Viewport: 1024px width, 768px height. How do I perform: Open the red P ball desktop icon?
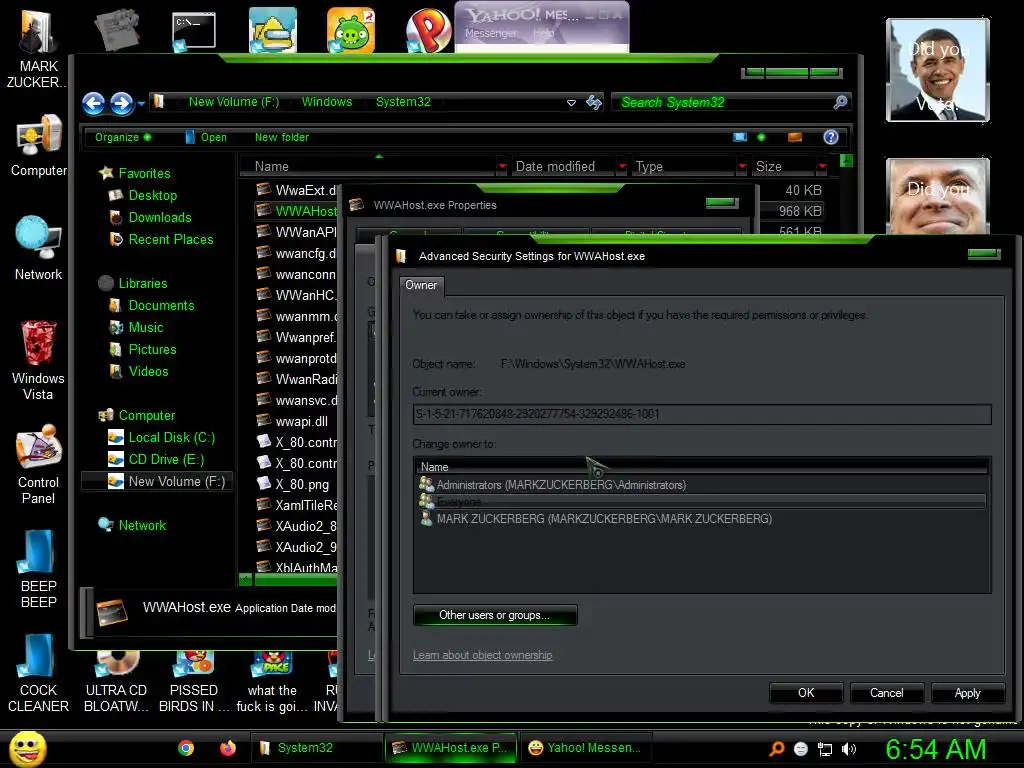coord(428,30)
